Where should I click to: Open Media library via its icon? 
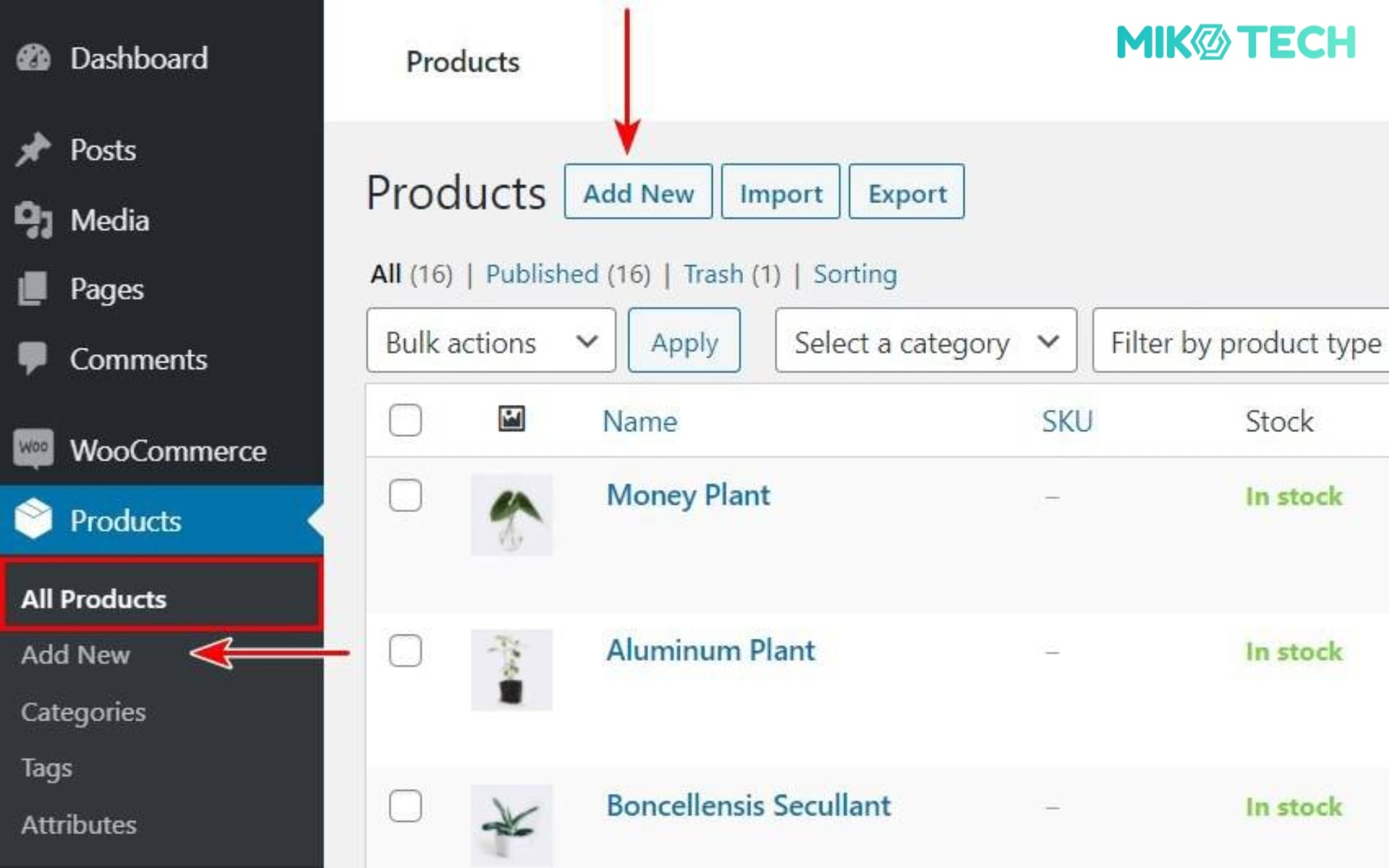coord(34,221)
